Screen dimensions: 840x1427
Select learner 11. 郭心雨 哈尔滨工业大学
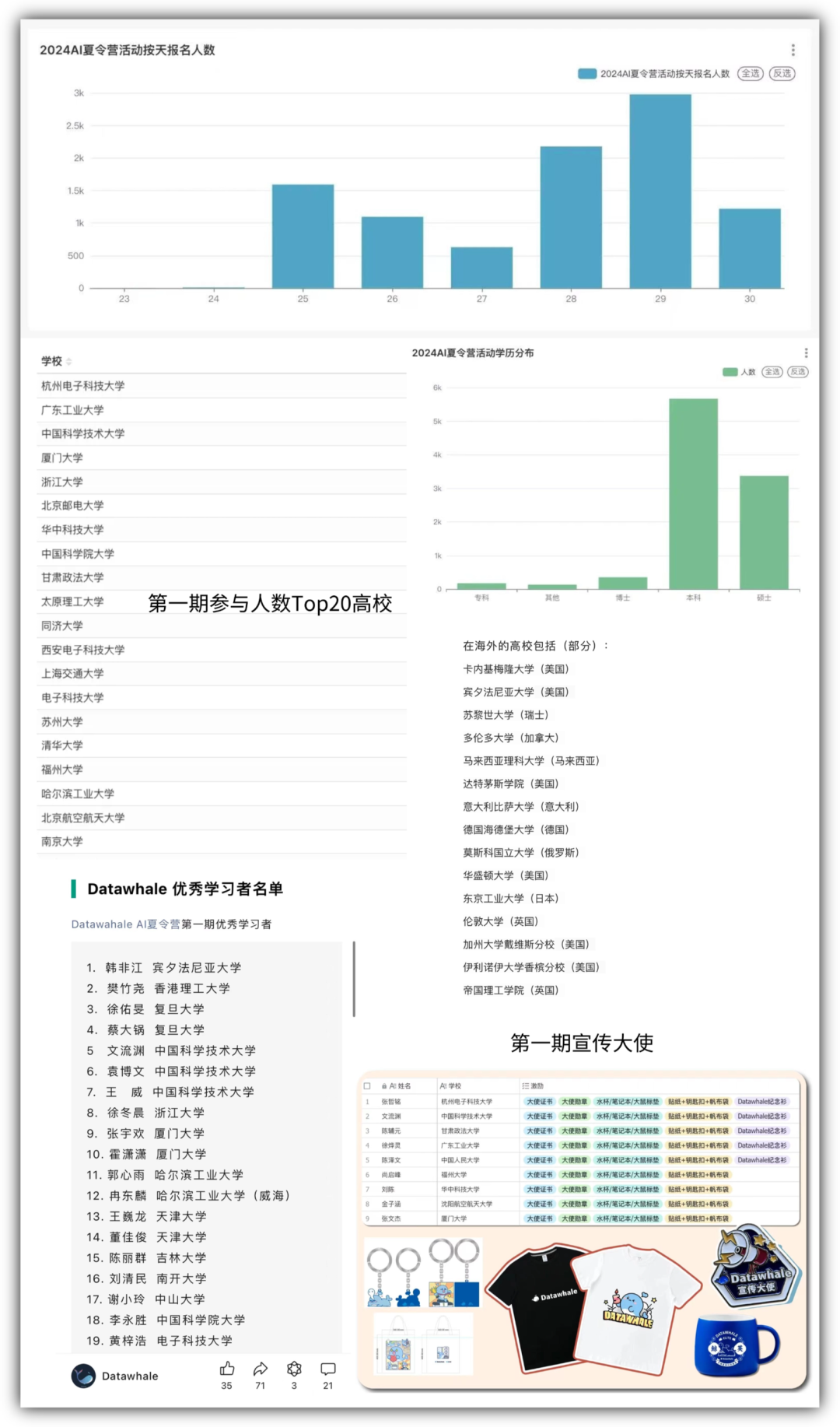(x=165, y=1175)
